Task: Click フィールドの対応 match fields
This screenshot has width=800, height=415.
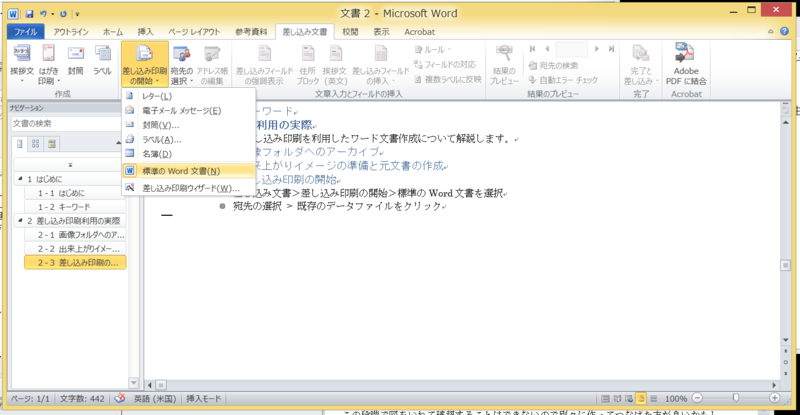Action: (x=444, y=64)
